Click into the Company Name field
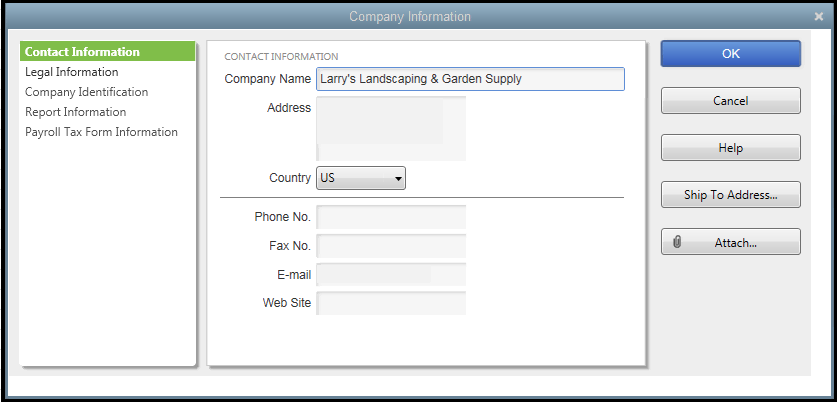 point(470,79)
